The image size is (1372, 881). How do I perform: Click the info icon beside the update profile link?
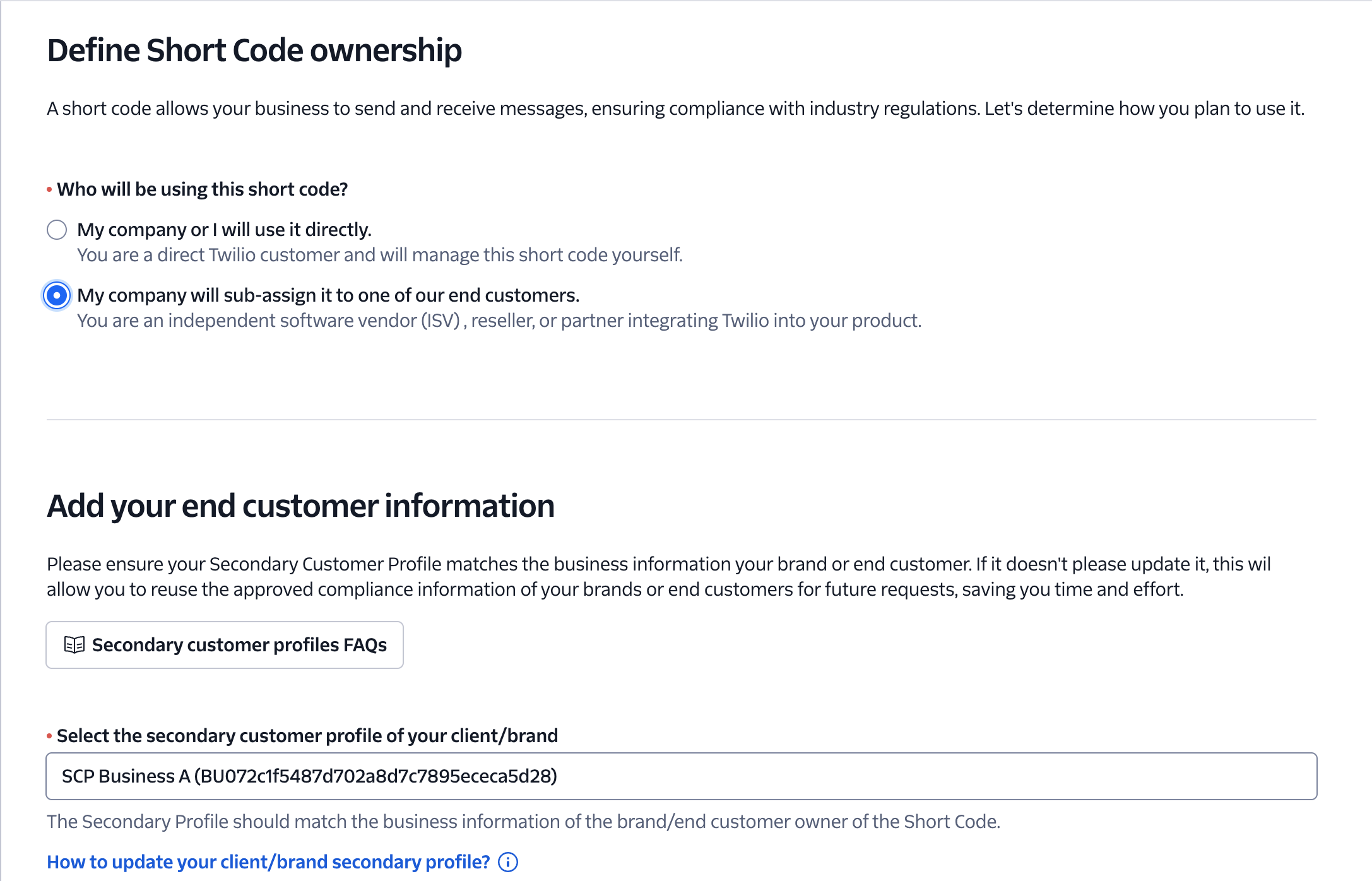(508, 862)
